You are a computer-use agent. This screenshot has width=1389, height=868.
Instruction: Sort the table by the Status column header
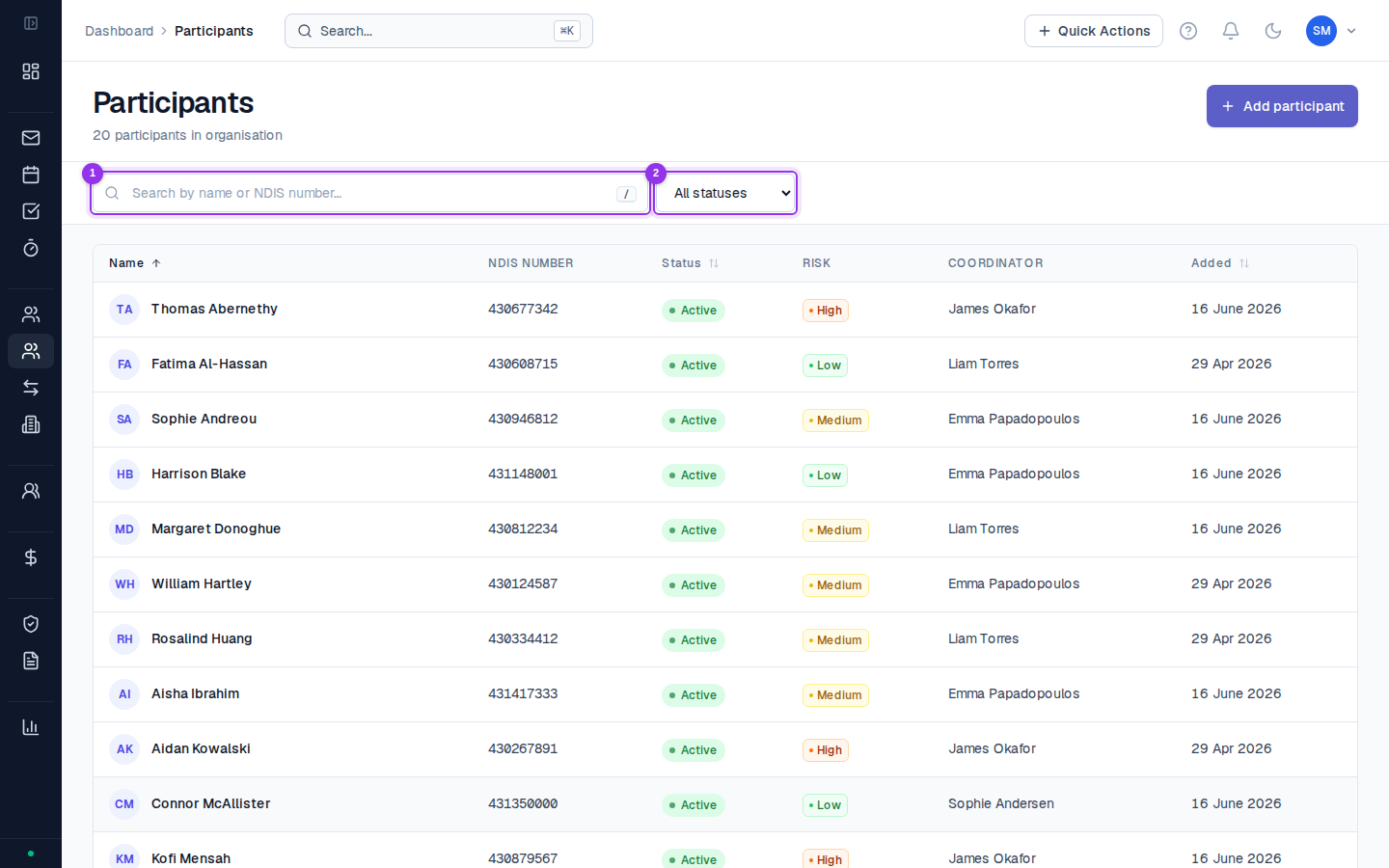click(x=691, y=263)
